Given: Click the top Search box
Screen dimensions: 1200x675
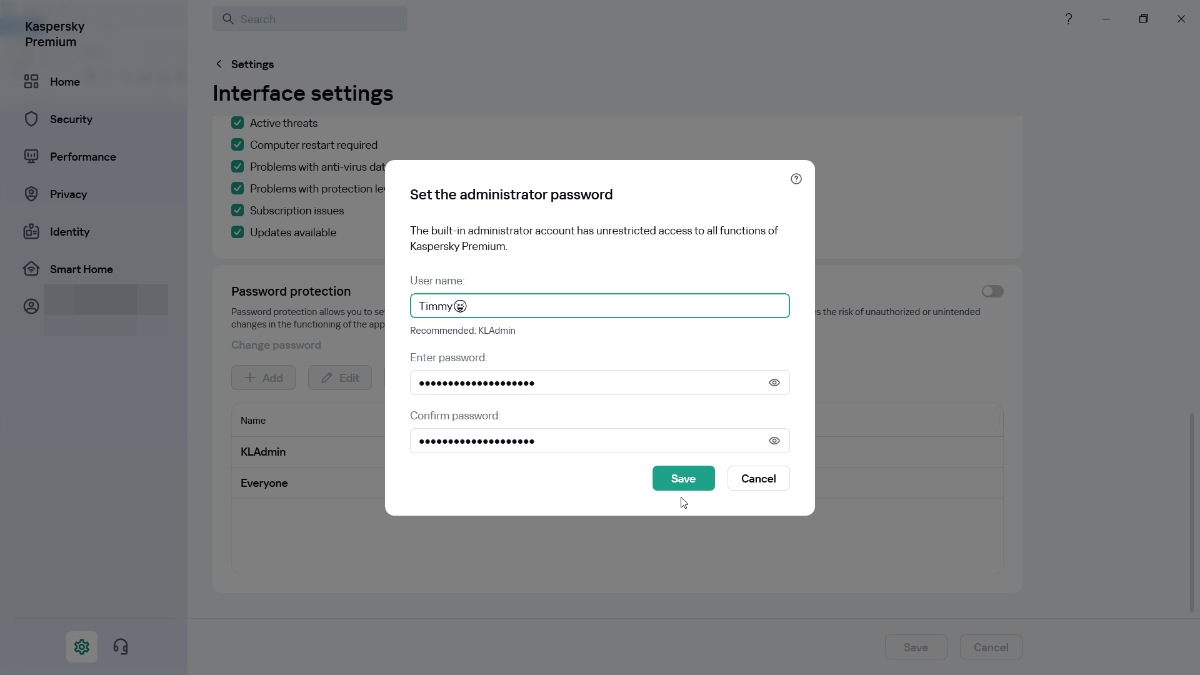Looking at the screenshot, I should [310, 19].
